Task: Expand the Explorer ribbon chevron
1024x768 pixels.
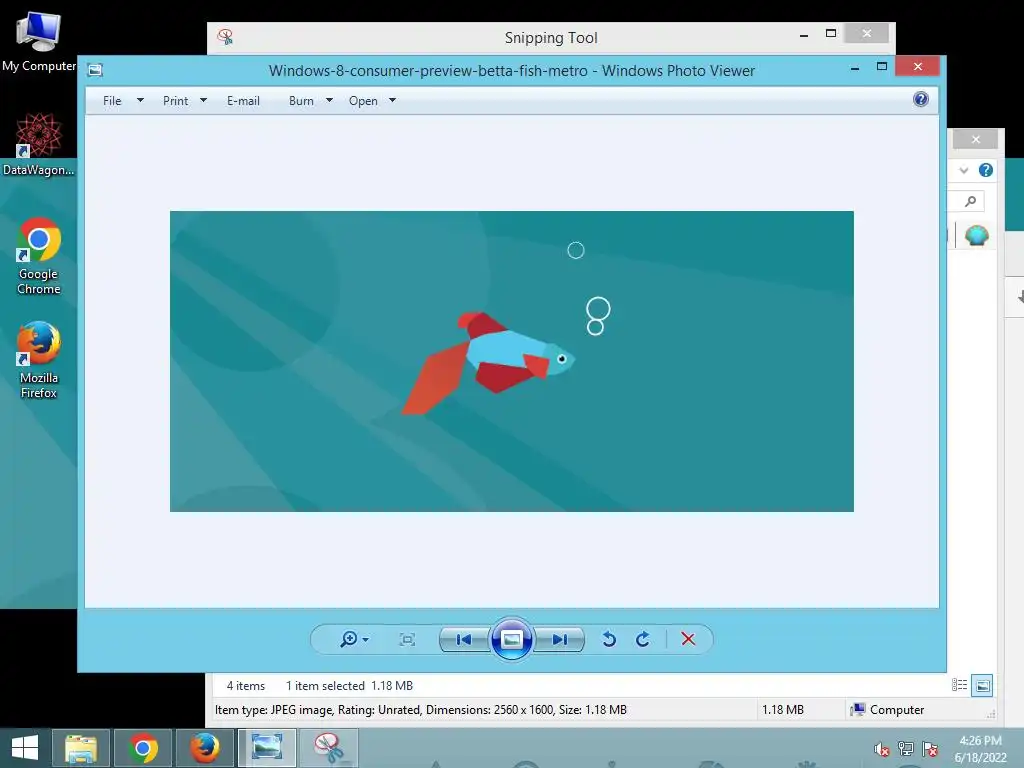Action: [x=964, y=170]
